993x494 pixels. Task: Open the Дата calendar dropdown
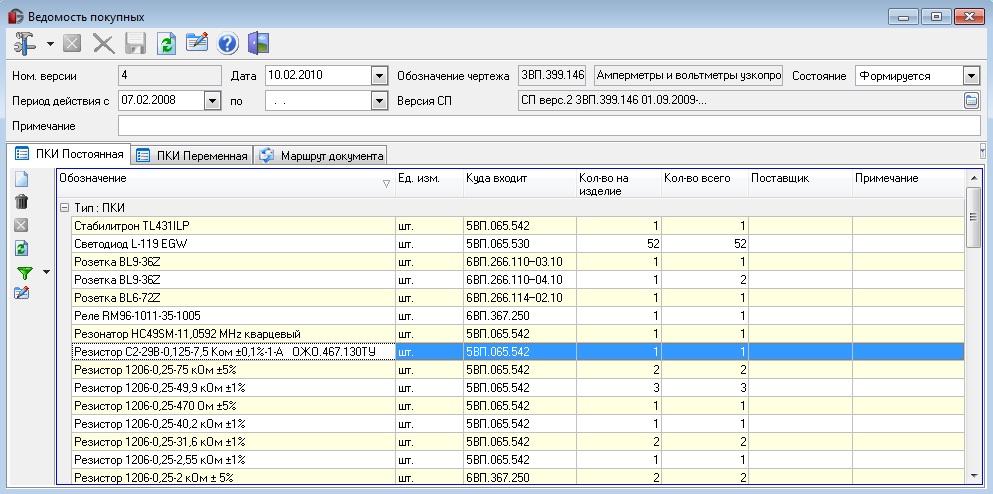click(379, 76)
